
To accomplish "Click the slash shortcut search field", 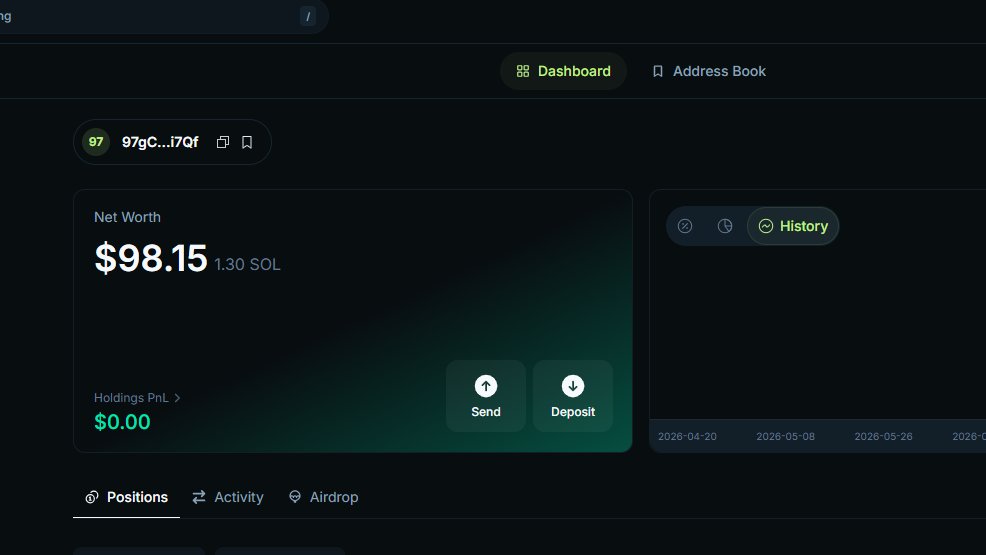I will [x=163, y=16].
